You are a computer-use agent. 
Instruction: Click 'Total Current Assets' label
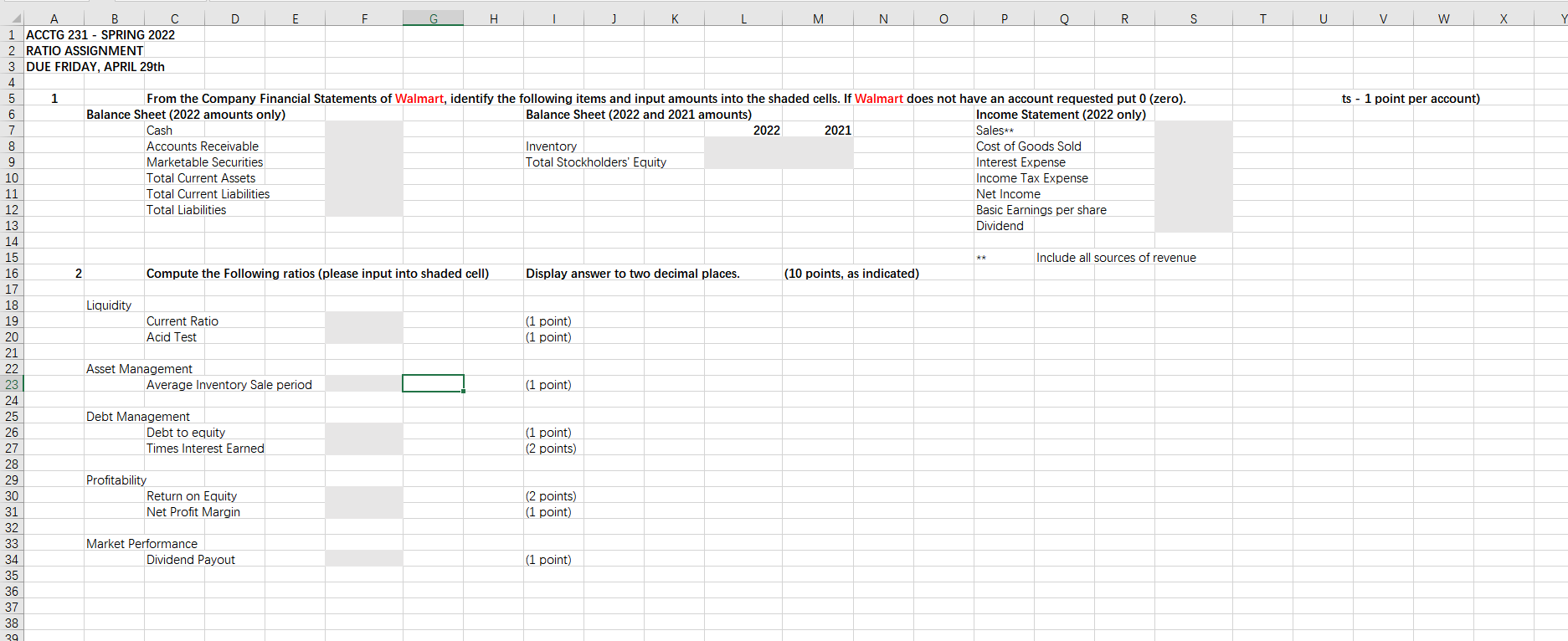point(201,177)
